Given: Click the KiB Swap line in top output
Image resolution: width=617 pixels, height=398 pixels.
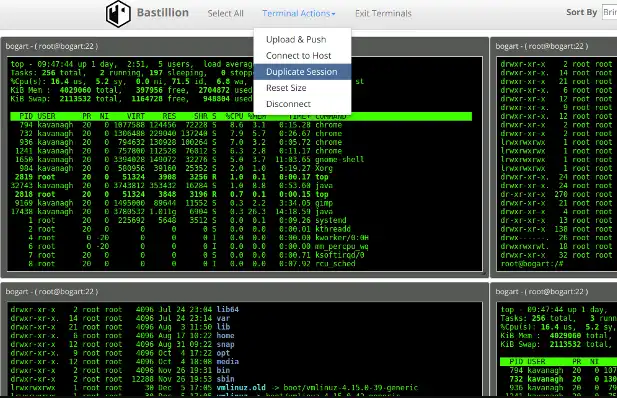Looking at the screenshot, I should 131,99.
